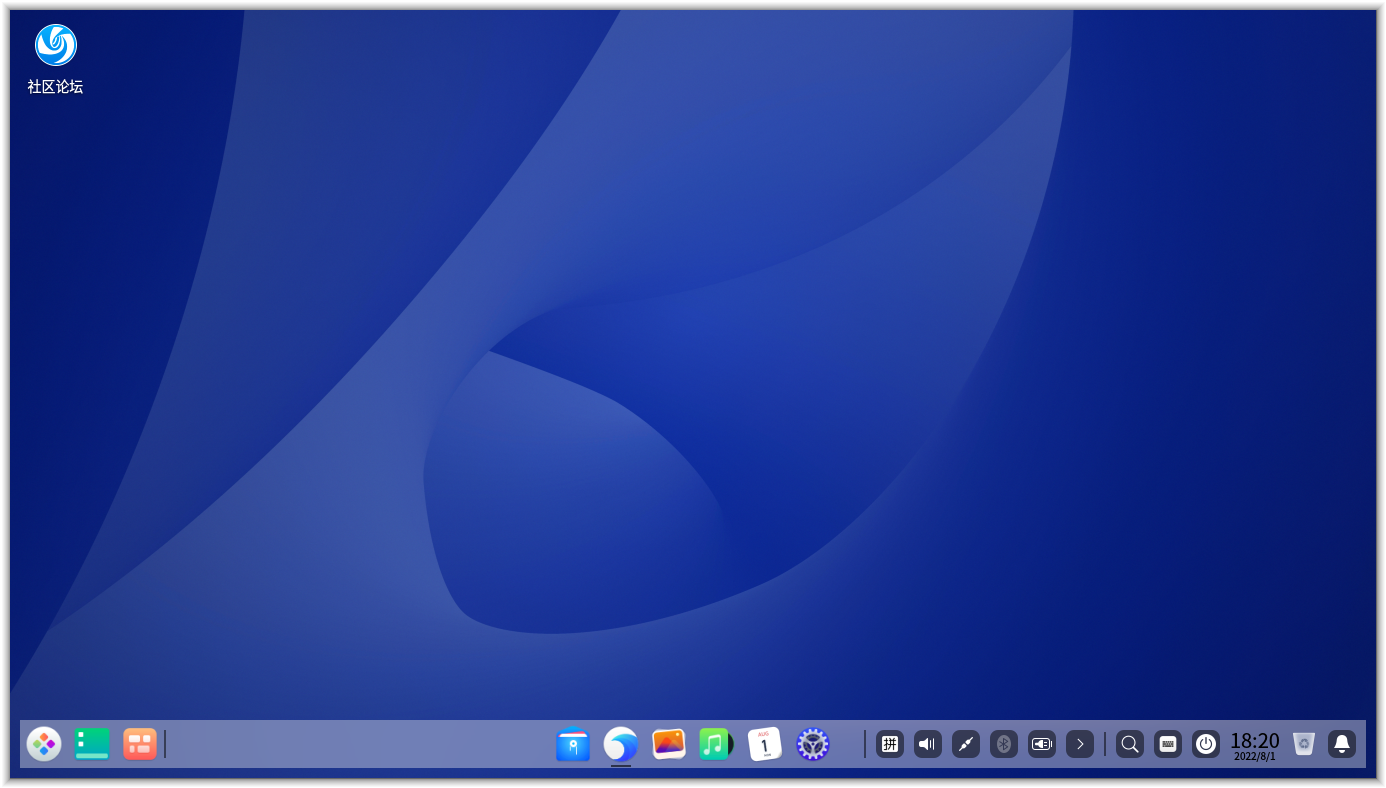Show the onscreen keyboard from the dock
The width and height of the screenshot is (1386, 788).
click(1168, 744)
